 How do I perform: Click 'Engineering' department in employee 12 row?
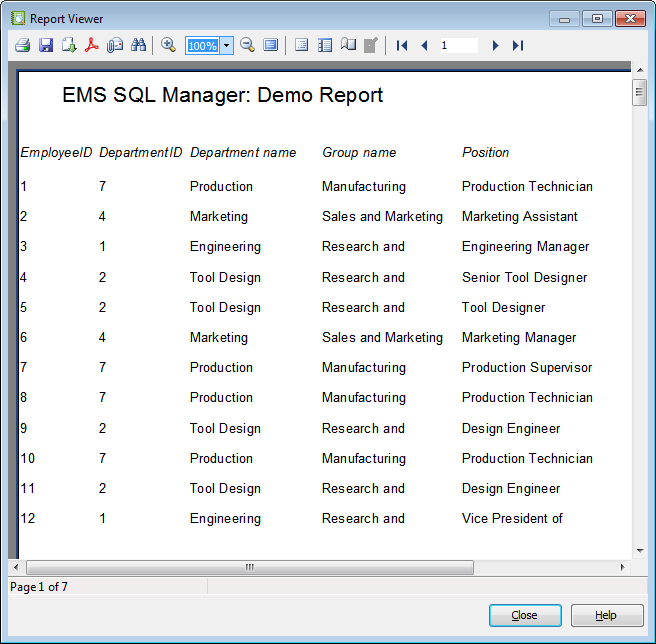pyautogui.click(x=225, y=518)
